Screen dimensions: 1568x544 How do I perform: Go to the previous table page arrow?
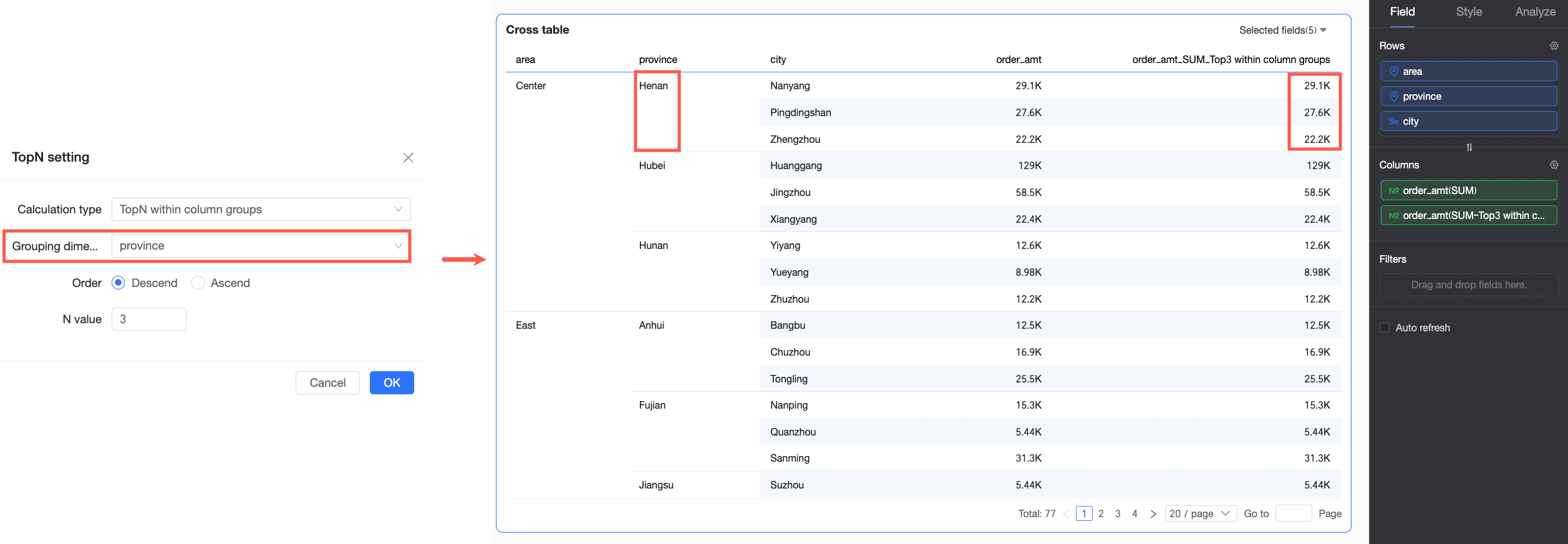coord(1066,514)
